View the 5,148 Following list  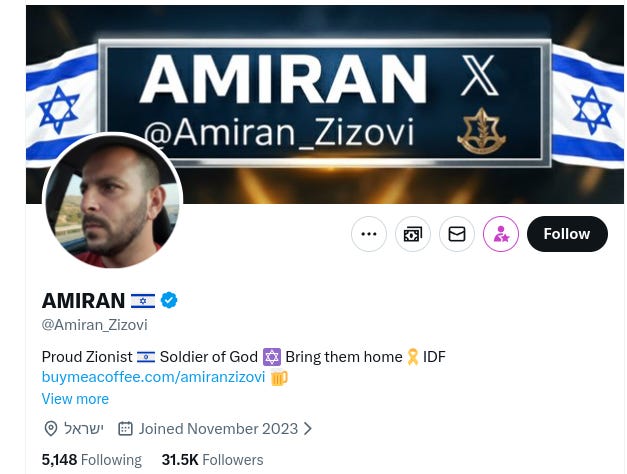tap(92, 460)
